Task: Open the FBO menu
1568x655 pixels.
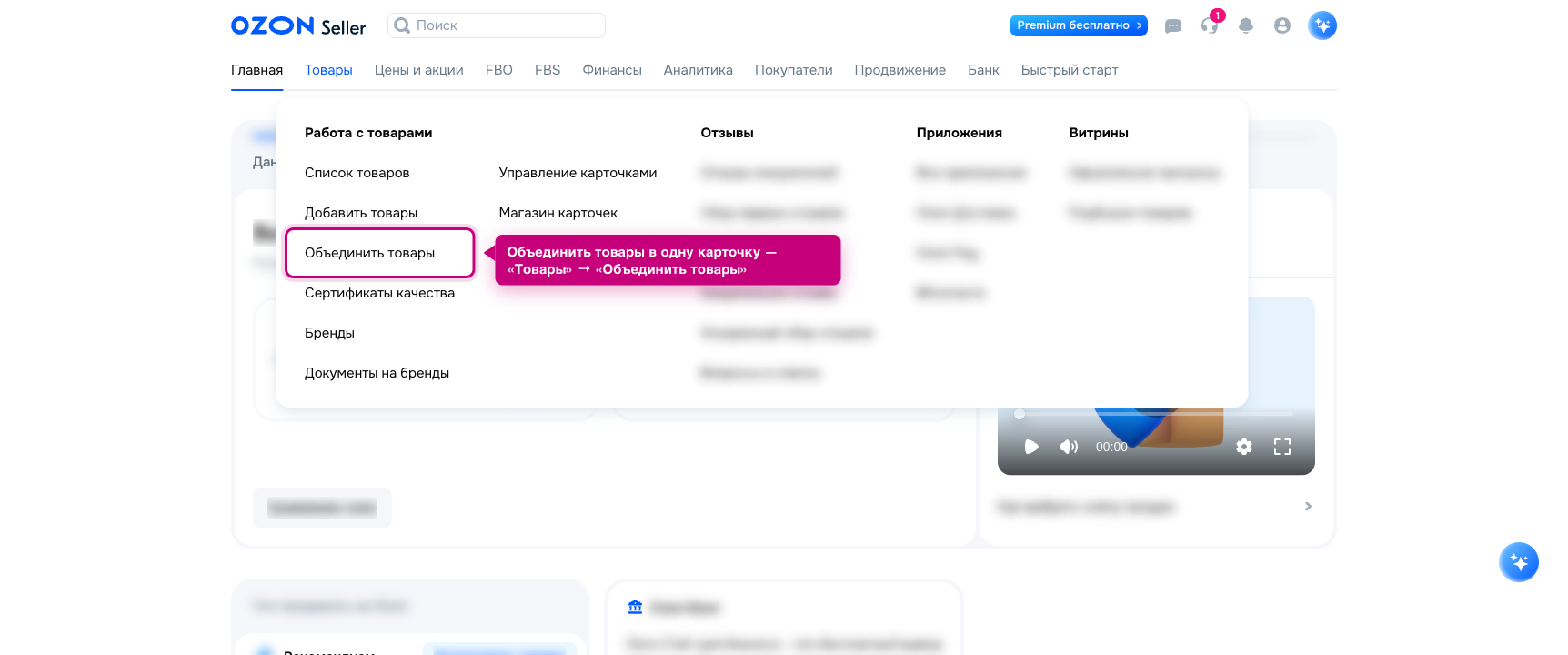Action: 499,70
